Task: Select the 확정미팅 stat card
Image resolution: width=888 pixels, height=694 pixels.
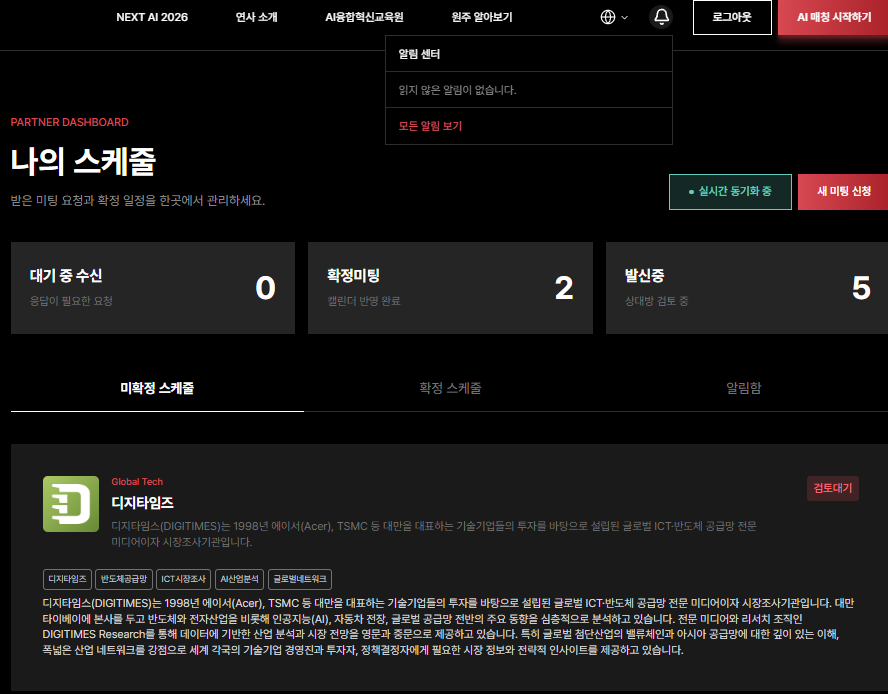Action: pyautogui.click(x=450, y=288)
